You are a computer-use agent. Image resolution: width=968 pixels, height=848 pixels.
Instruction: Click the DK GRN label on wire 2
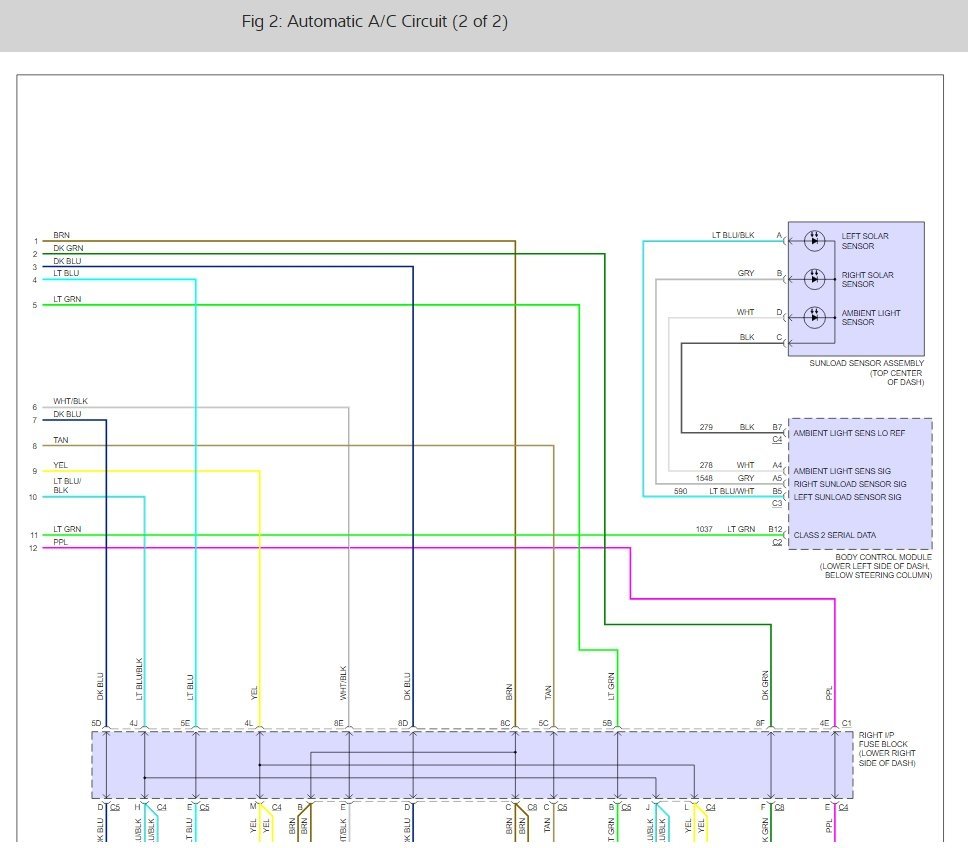68,248
